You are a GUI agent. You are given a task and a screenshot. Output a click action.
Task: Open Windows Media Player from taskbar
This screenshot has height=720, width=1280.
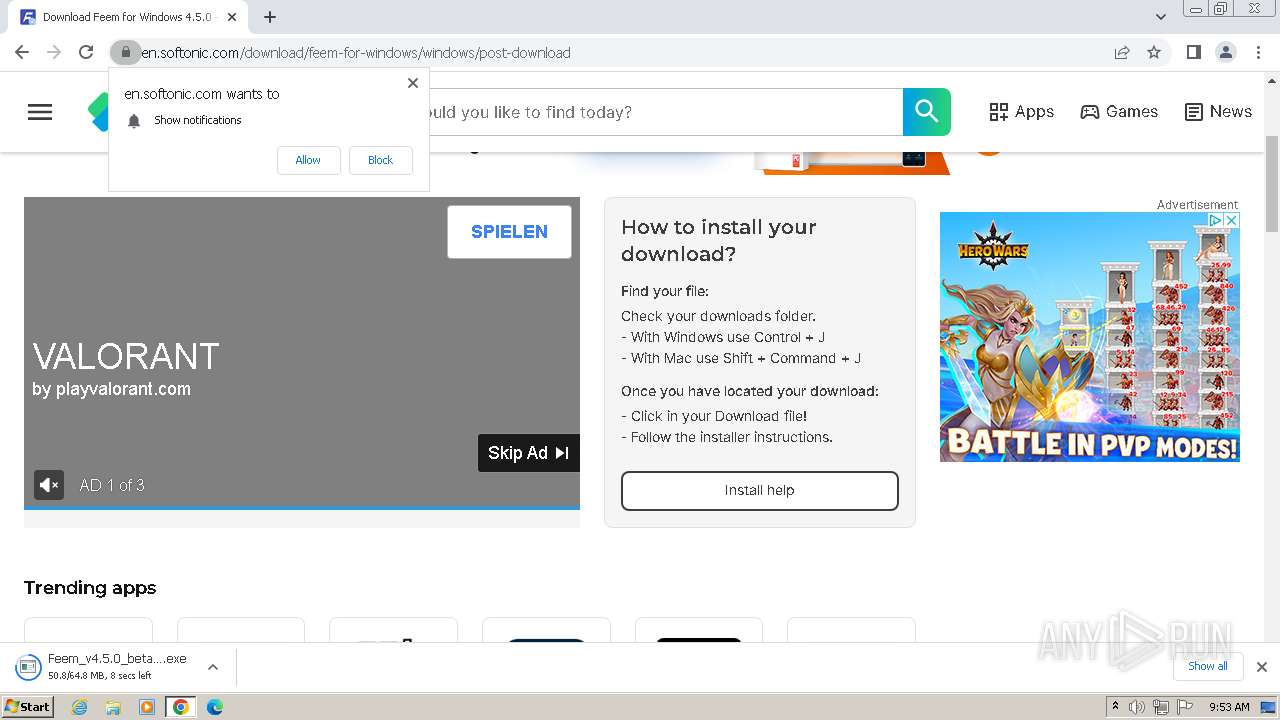coord(147,707)
